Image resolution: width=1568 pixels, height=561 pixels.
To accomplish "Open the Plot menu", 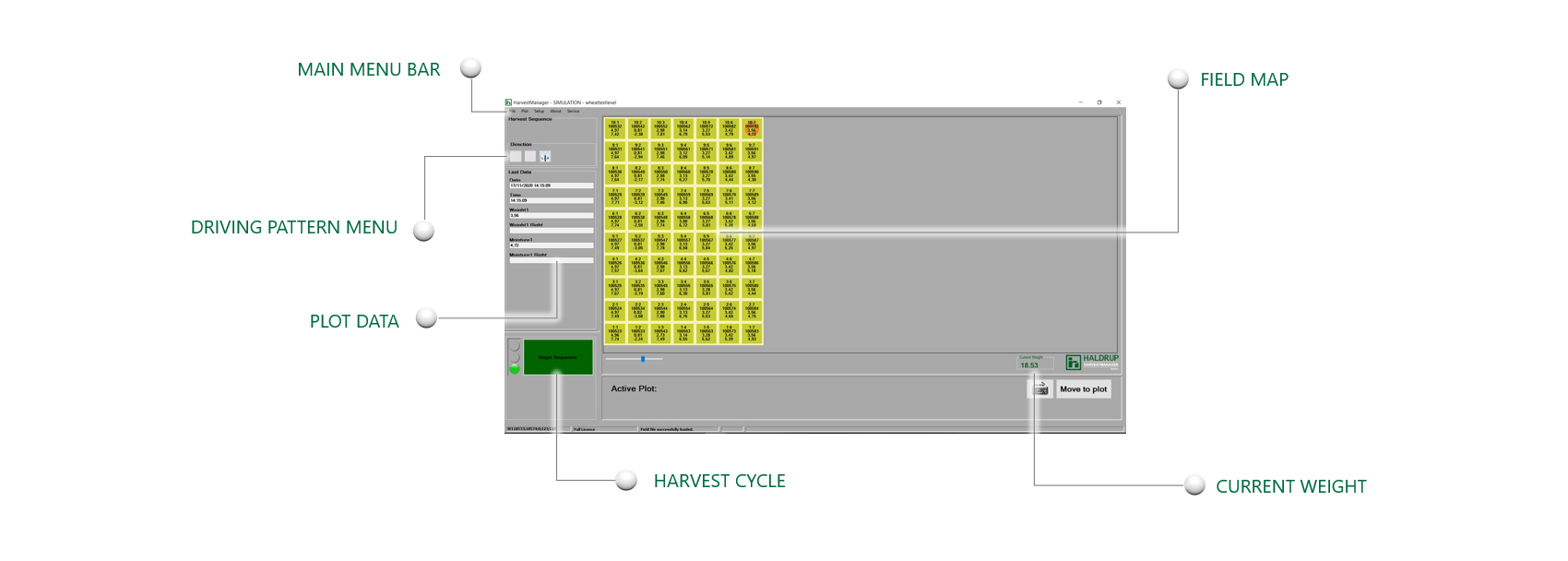I will tap(525, 112).
